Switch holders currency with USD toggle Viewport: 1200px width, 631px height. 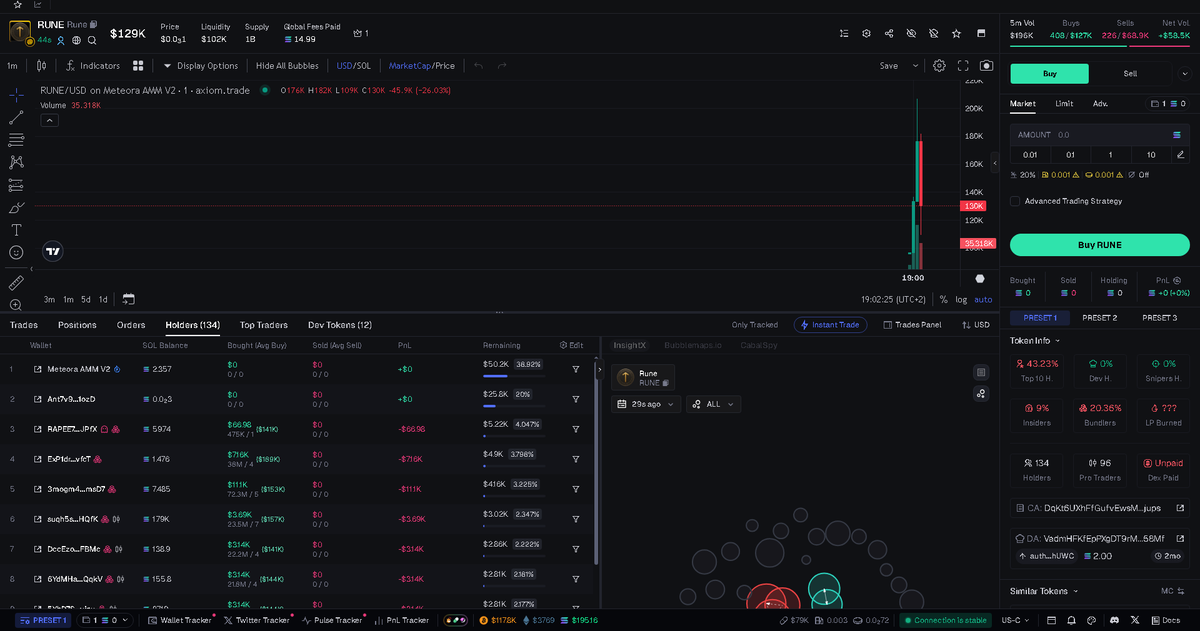(x=975, y=325)
